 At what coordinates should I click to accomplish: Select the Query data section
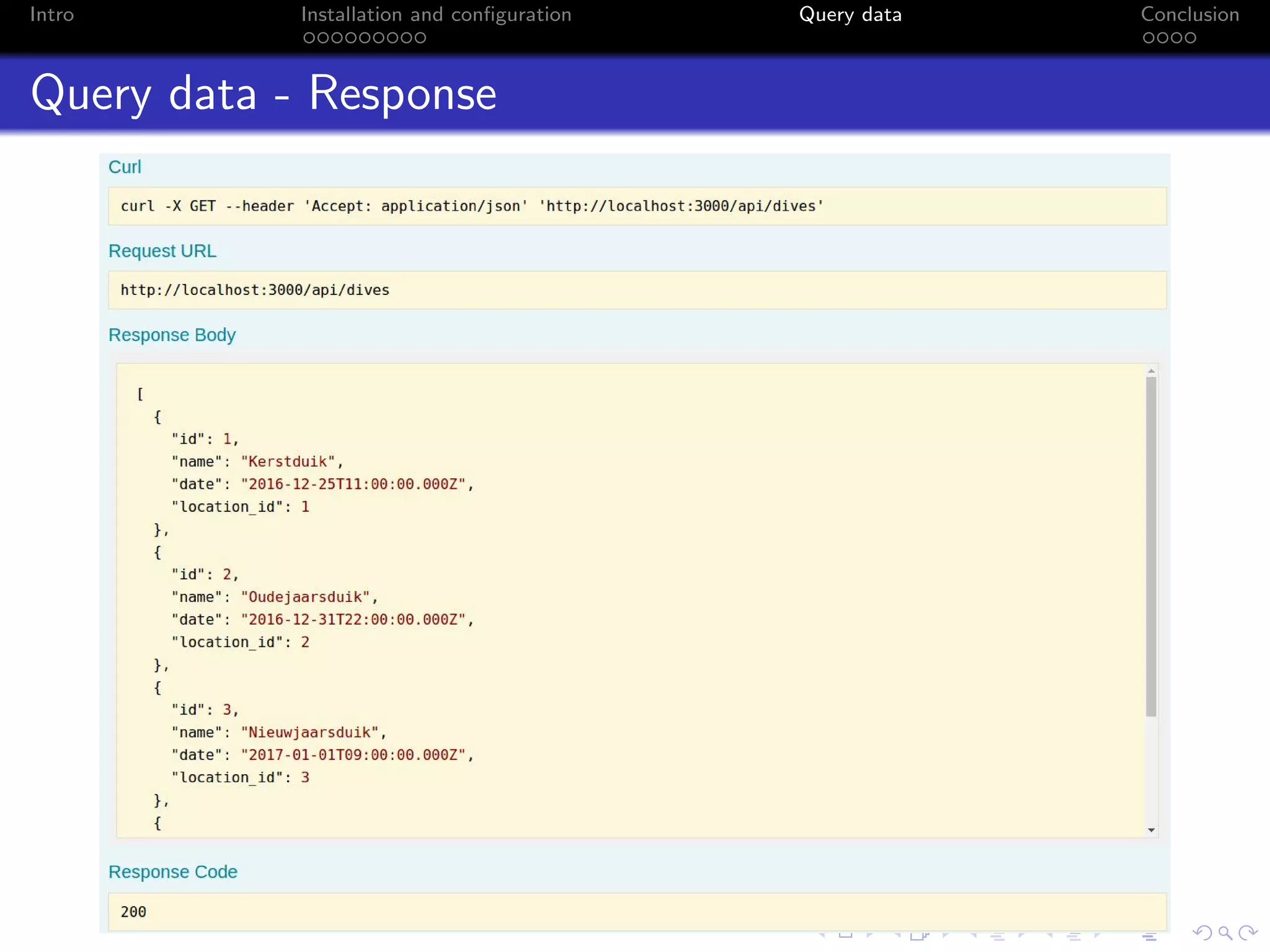tap(850, 14)
